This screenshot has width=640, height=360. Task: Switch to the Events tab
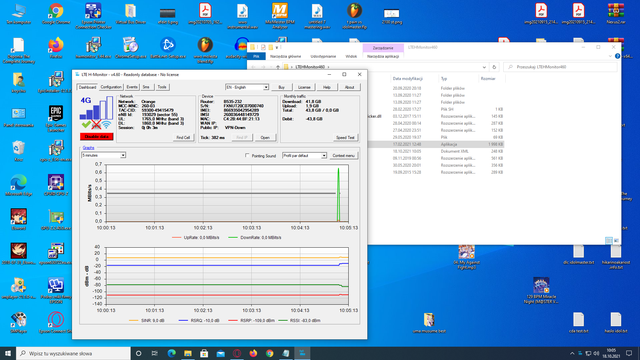132,87
